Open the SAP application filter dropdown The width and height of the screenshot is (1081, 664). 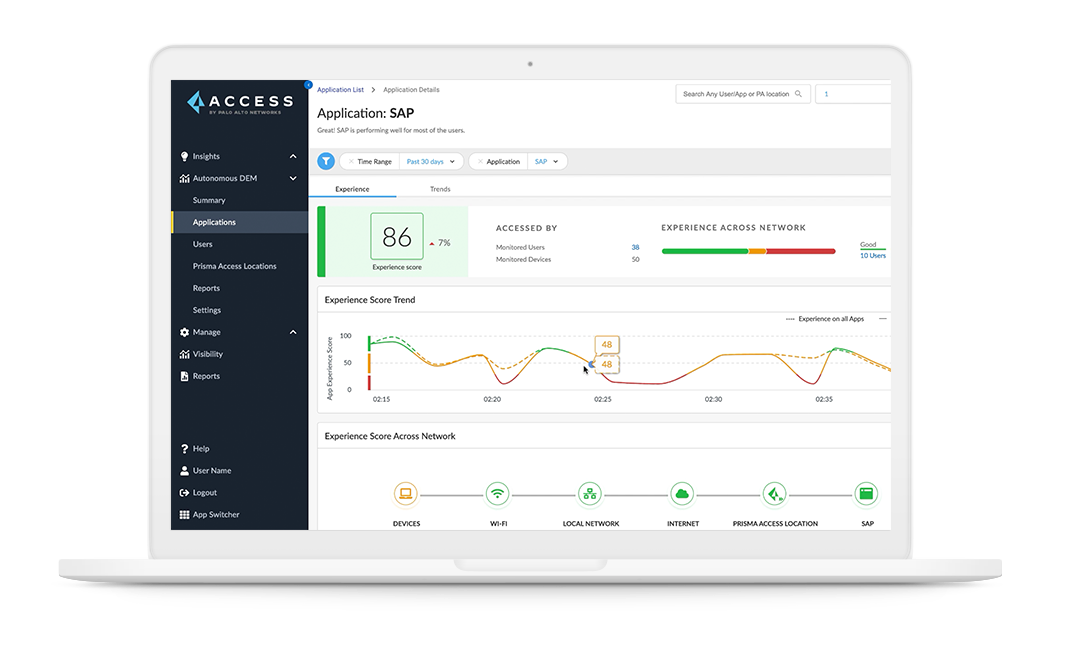(546, 161)
